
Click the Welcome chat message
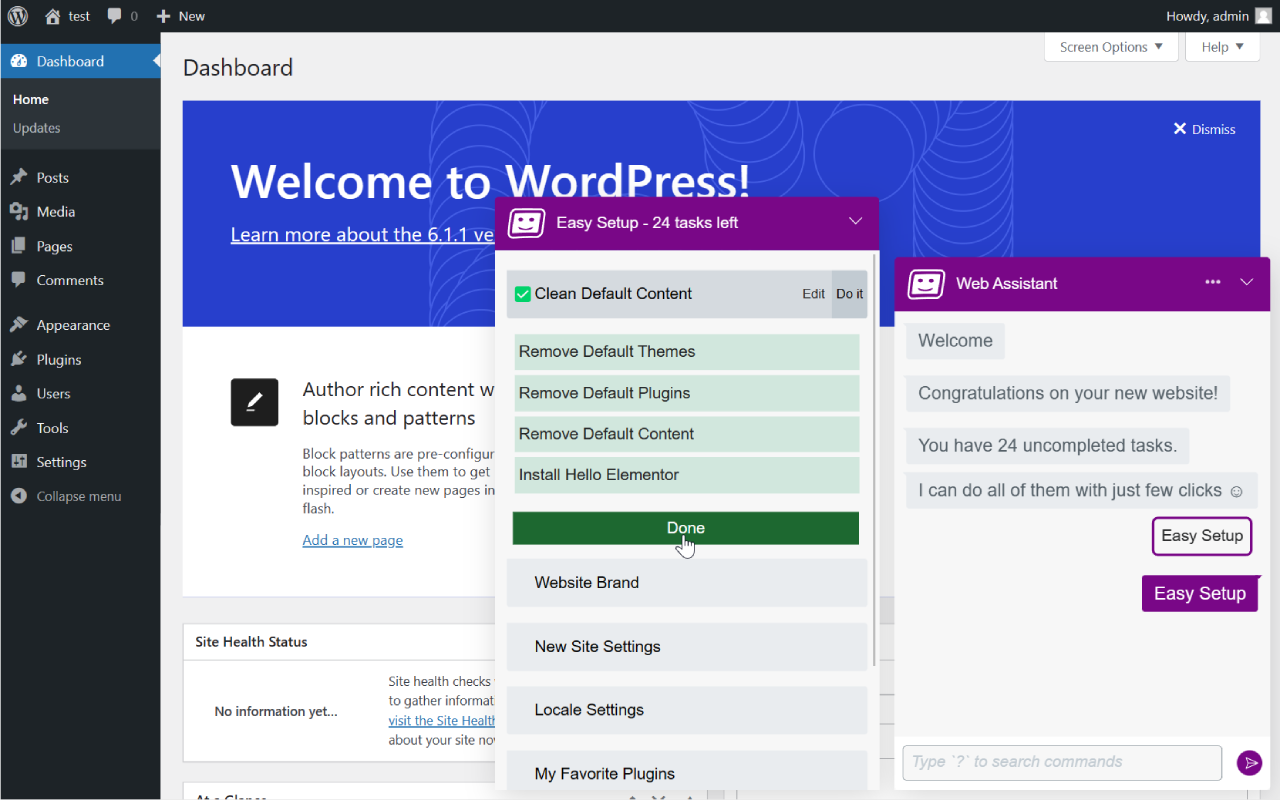955,341
